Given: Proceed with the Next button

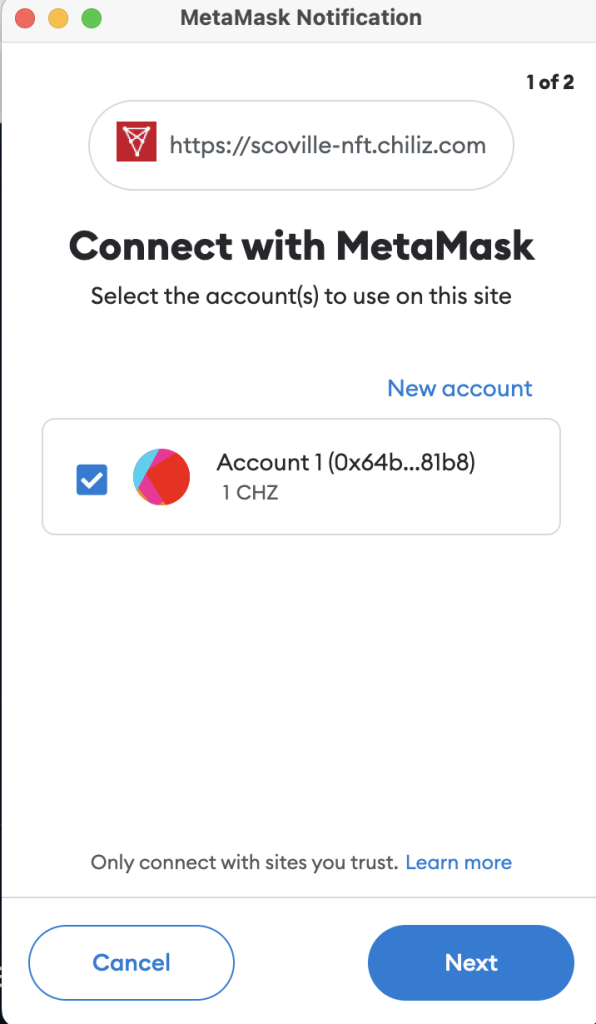Looking at the screenshot, I should (471, 963).
